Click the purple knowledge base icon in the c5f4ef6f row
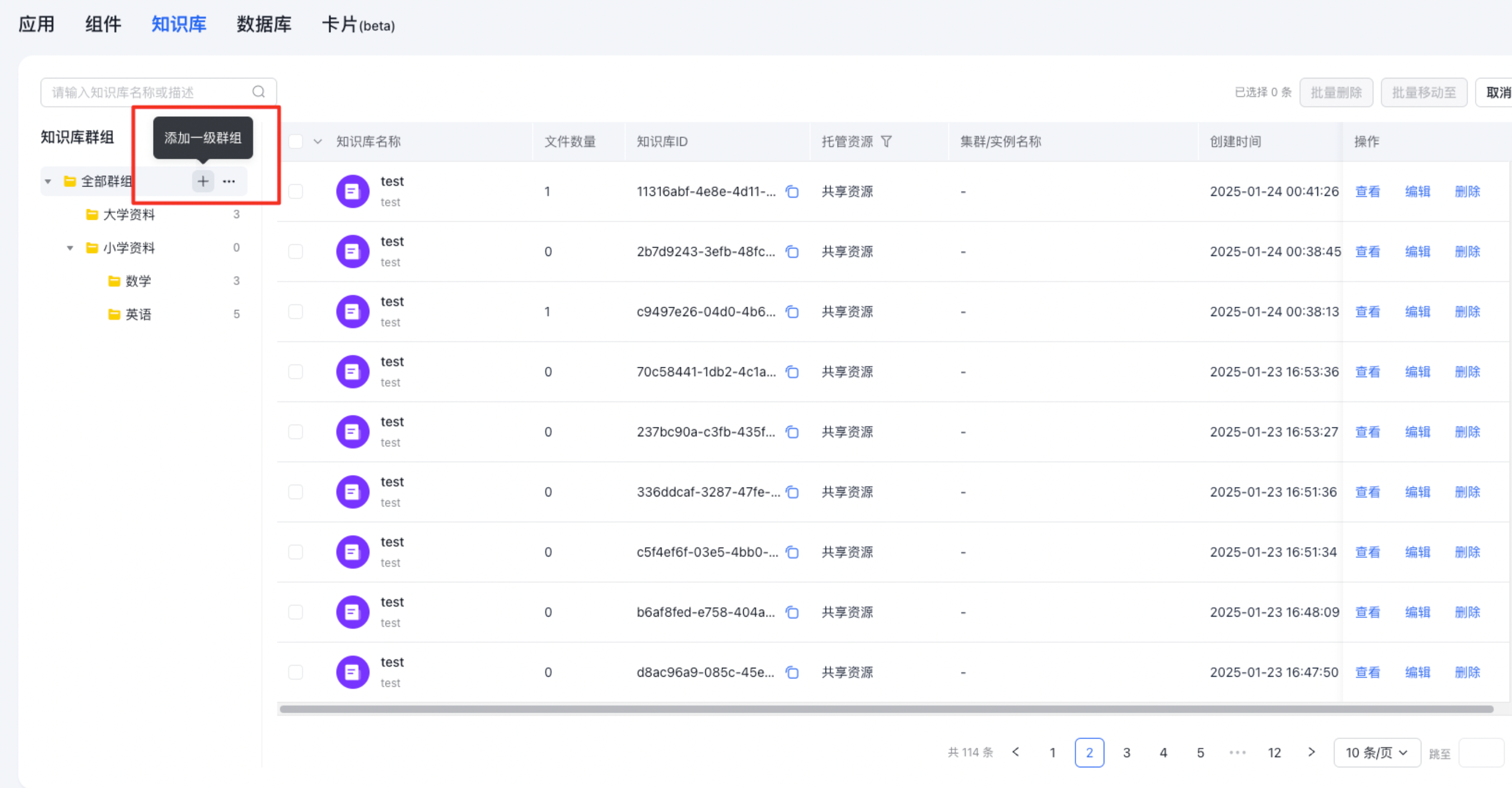Screen dimensions: 1512x788 (x=352, y=552)
